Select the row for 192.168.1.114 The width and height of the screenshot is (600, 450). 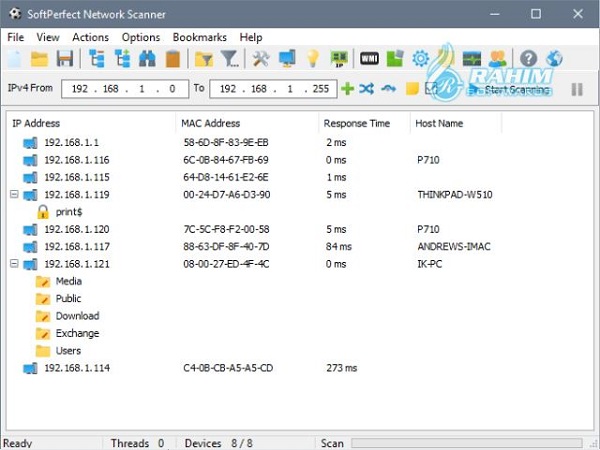tap(300, 368)
